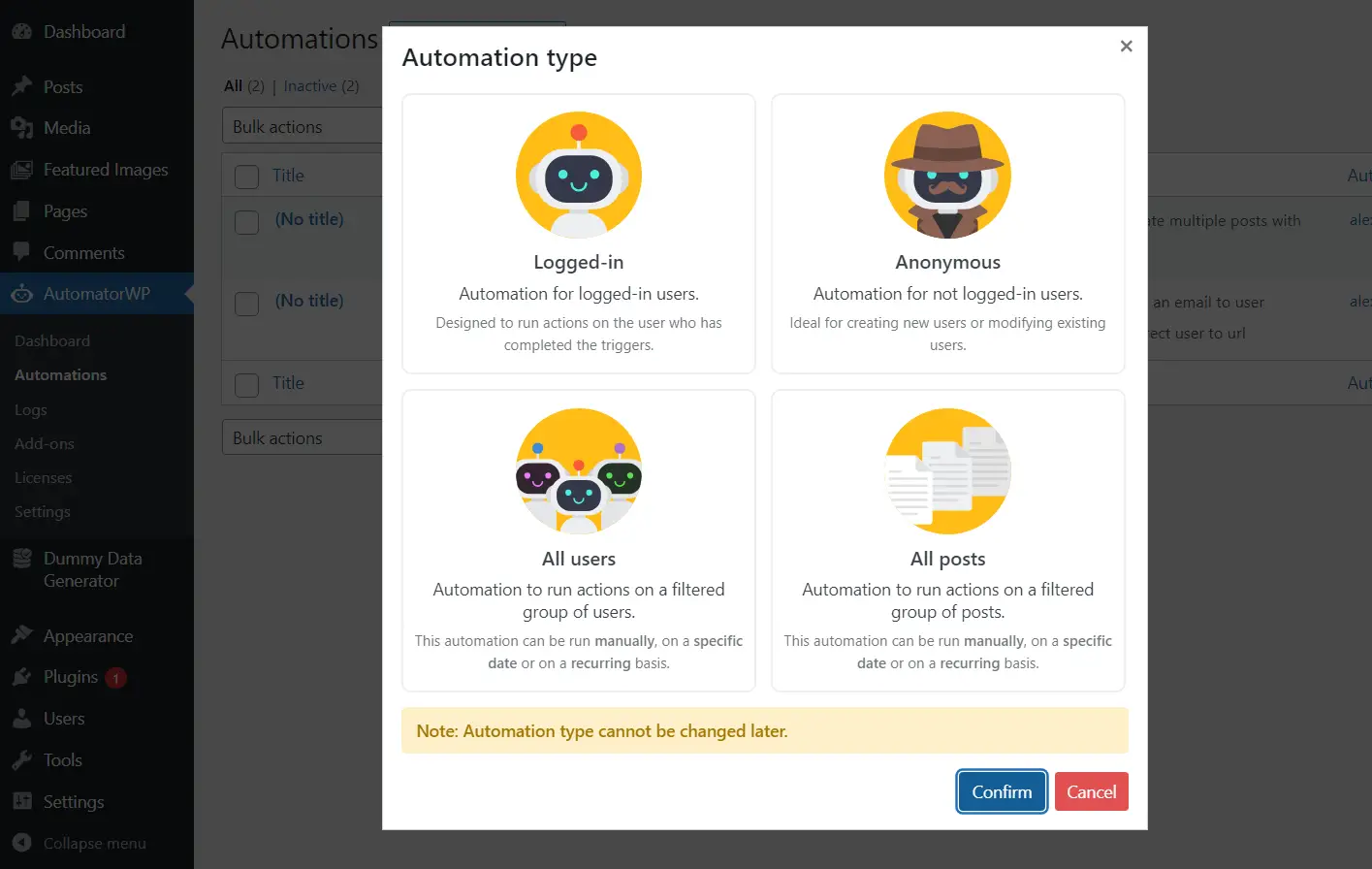This screenshot has height=869, width=1372.
Task: Open the Add-ons submenu item
Action: pos(45,444)
